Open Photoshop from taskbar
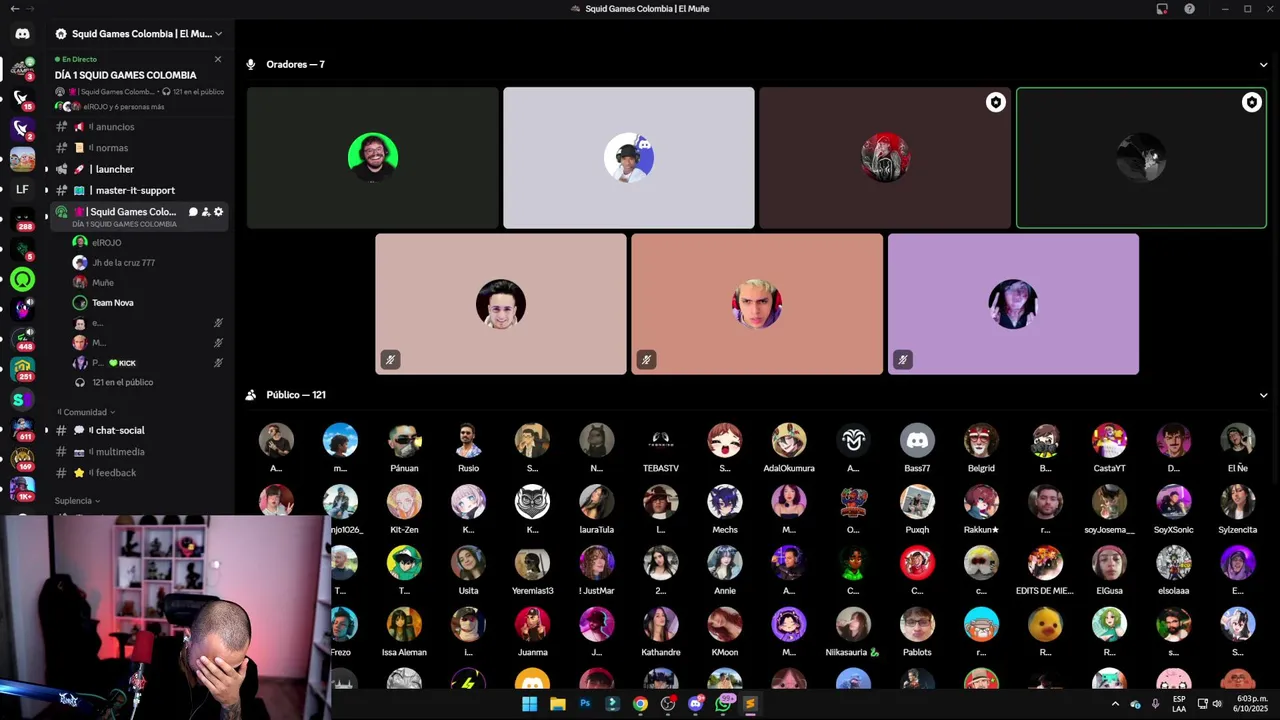Screen dimensions: 1280x720 (585, 704)
